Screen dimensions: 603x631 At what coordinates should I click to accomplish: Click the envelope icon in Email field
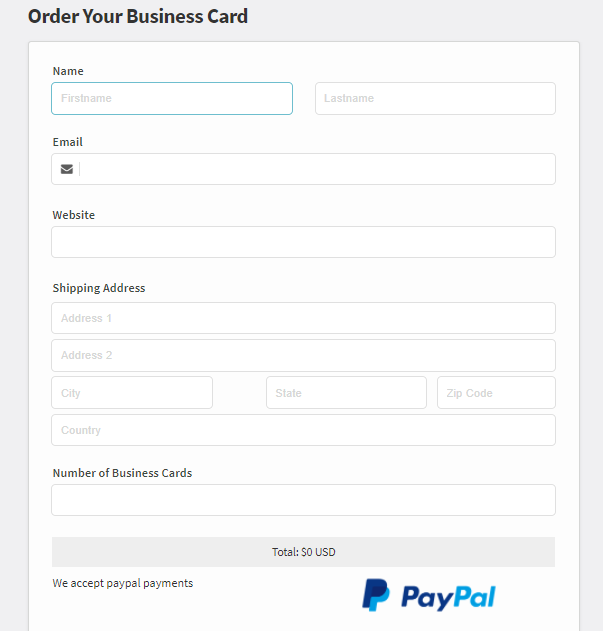click(x=67, y=169)
